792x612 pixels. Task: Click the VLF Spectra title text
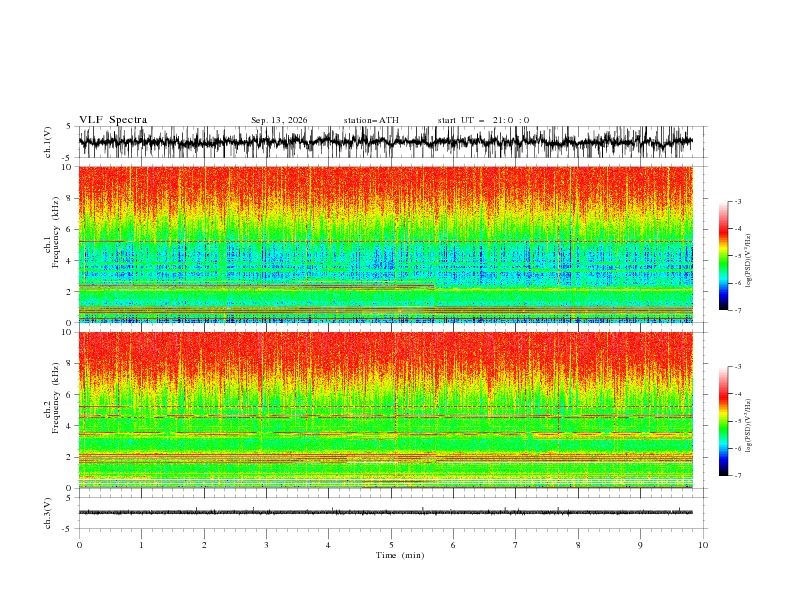click(113, 120)
